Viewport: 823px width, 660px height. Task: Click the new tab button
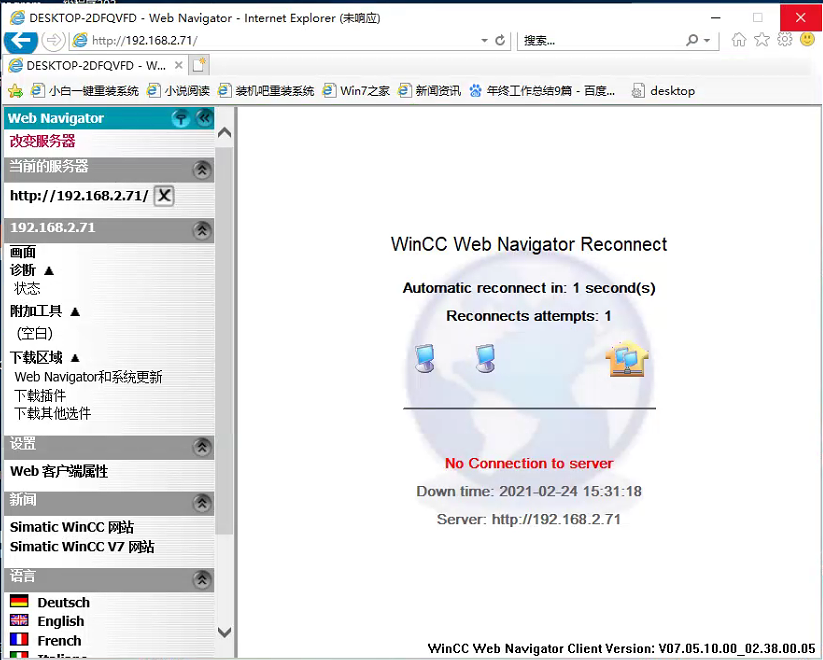coord(200,65)
